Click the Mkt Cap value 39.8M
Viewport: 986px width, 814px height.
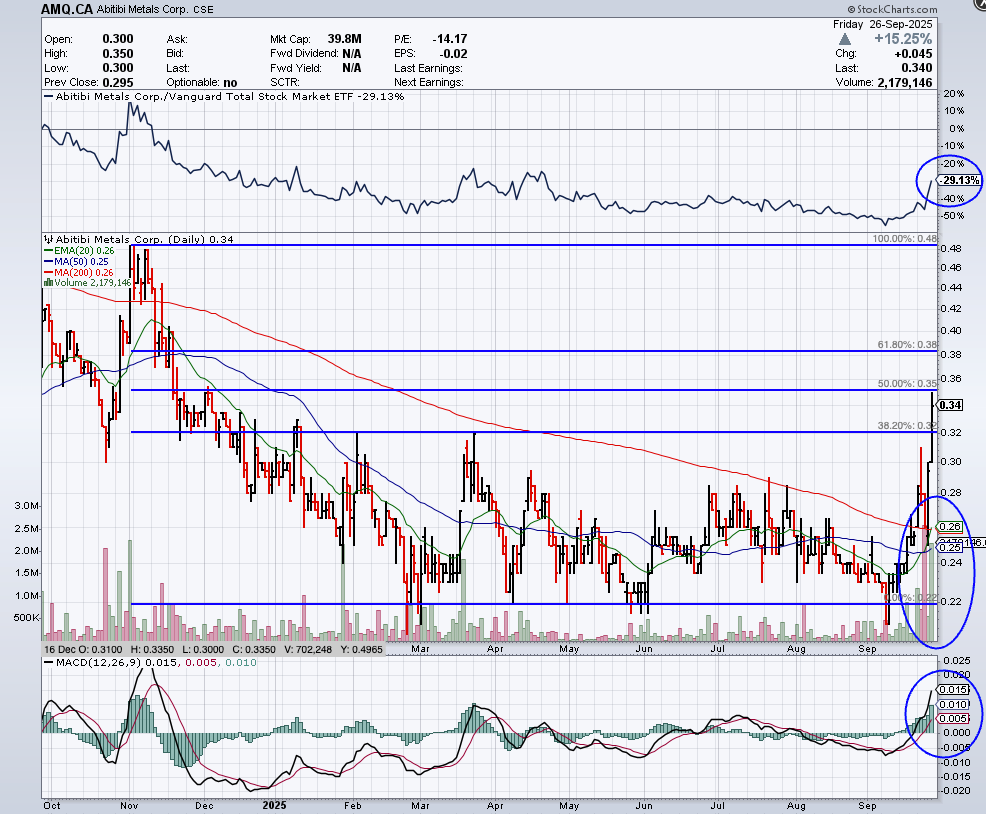344,39
